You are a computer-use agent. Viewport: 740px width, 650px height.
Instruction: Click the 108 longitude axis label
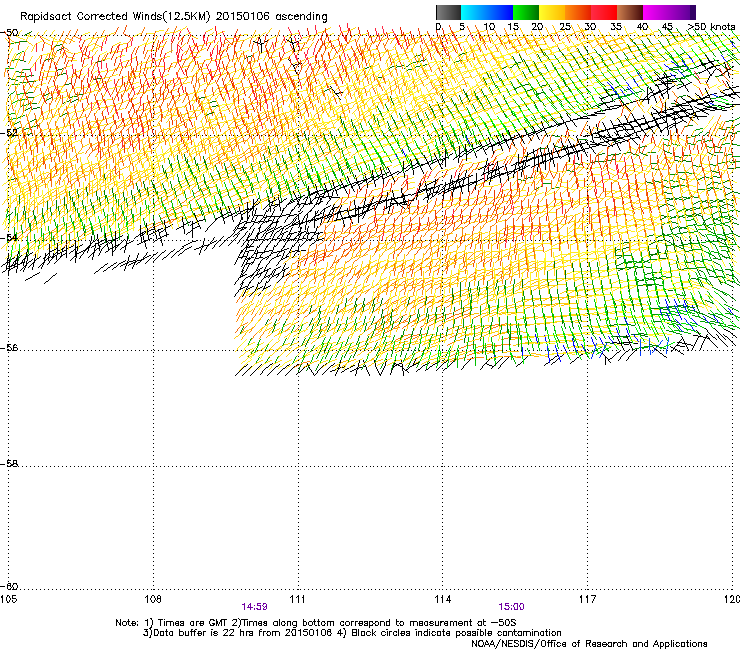(x=153, y=599)
